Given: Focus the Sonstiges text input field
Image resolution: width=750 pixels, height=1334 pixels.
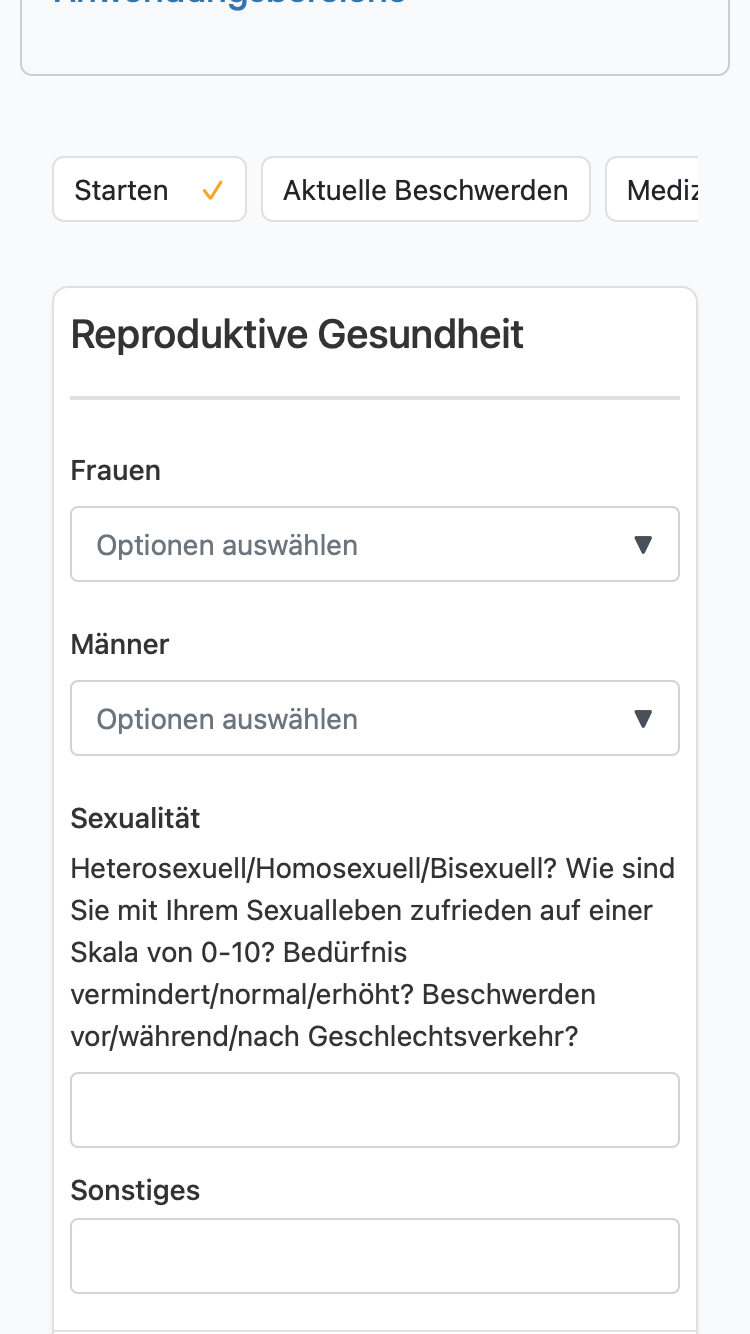Looking at the screenshot, I should click(375, 1256).
